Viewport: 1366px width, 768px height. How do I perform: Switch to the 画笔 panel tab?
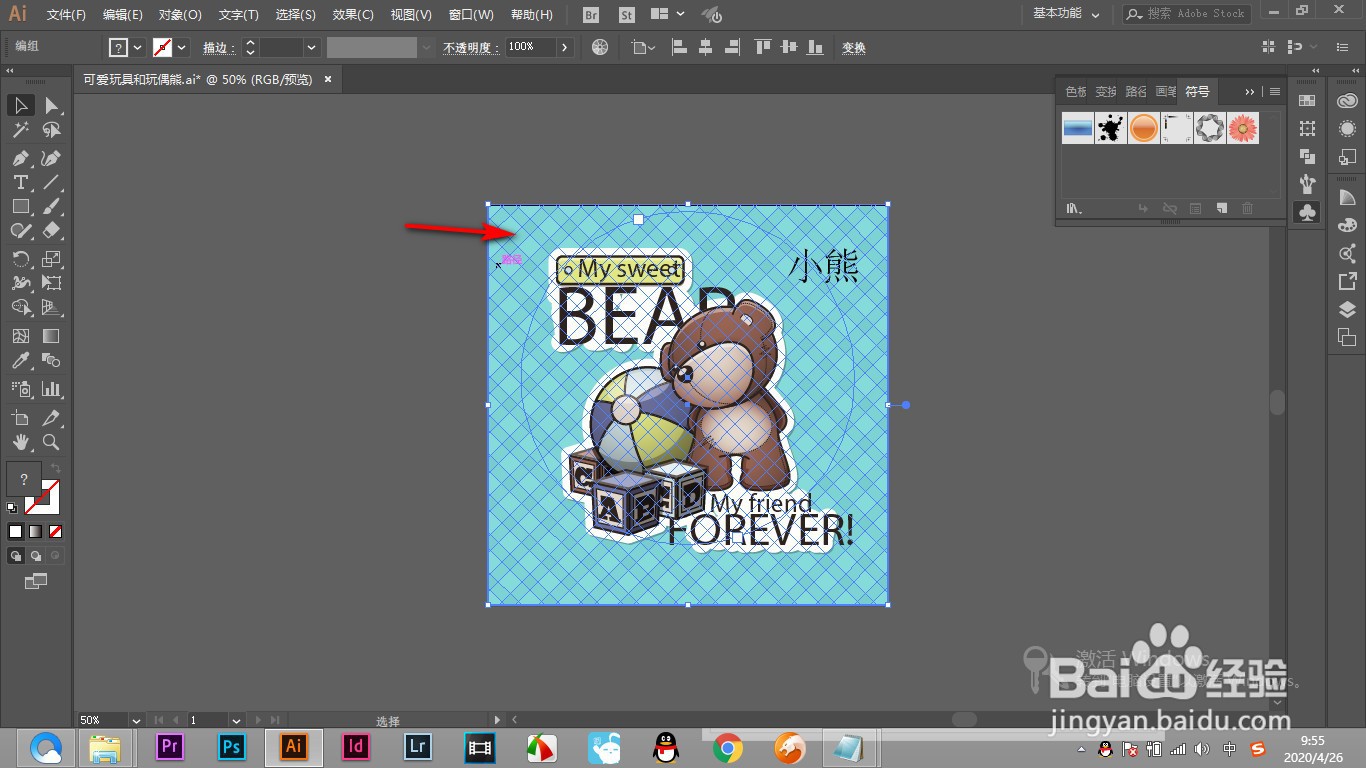pos(1166,91)
